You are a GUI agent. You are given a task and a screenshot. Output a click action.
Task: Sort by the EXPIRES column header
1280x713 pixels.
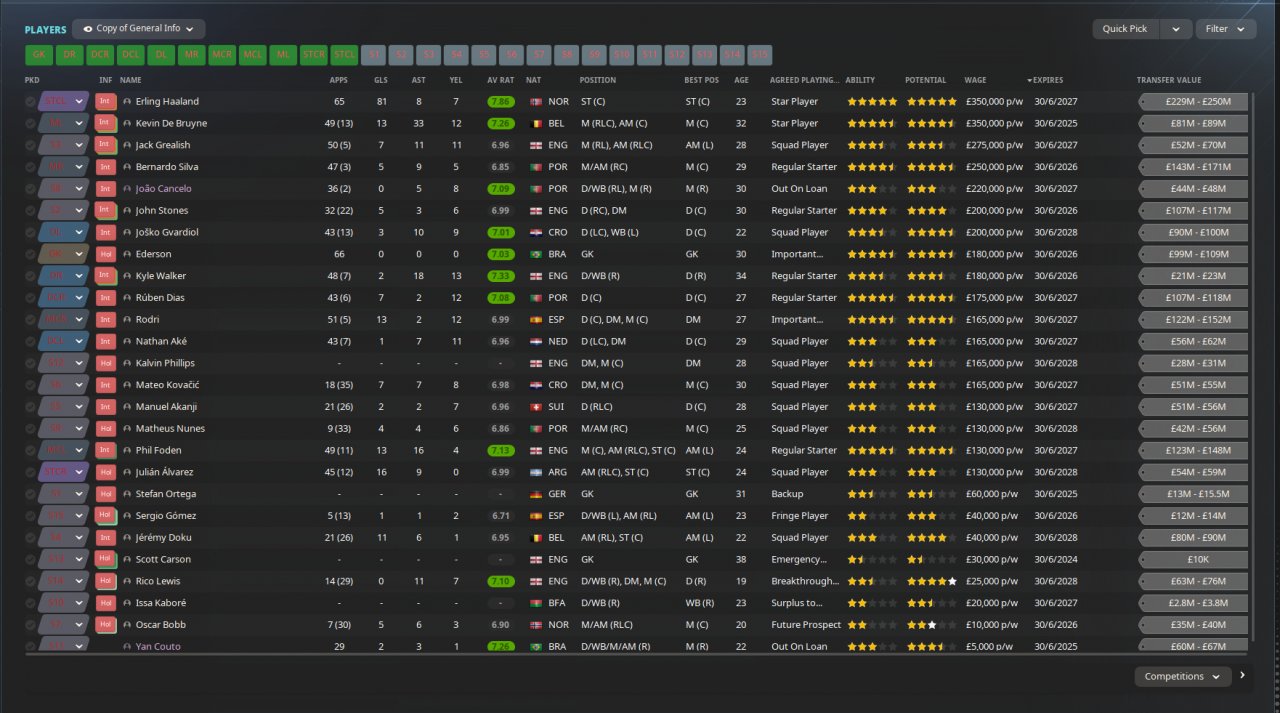click(1048, 80)
